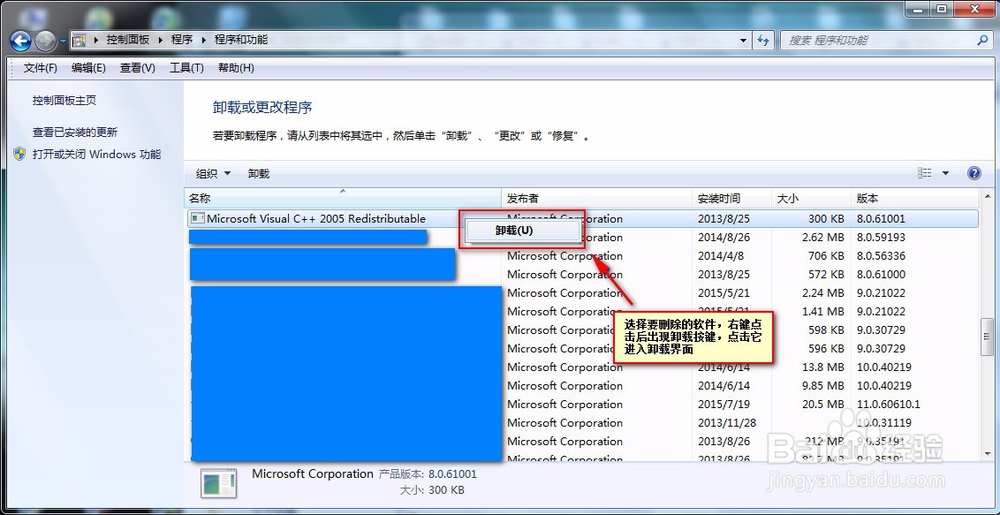
Task: Click the size value 2.62 MB
Action: point(823,237)
